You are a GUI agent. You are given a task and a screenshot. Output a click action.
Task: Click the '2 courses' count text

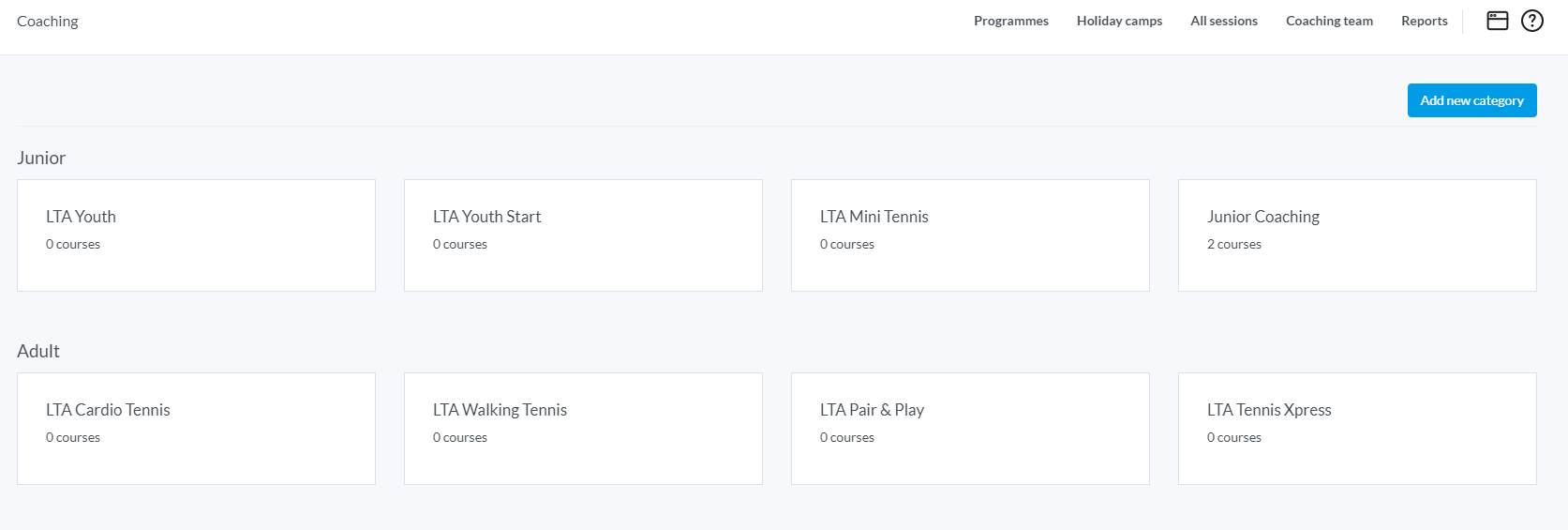click(x=1233, y=245)
